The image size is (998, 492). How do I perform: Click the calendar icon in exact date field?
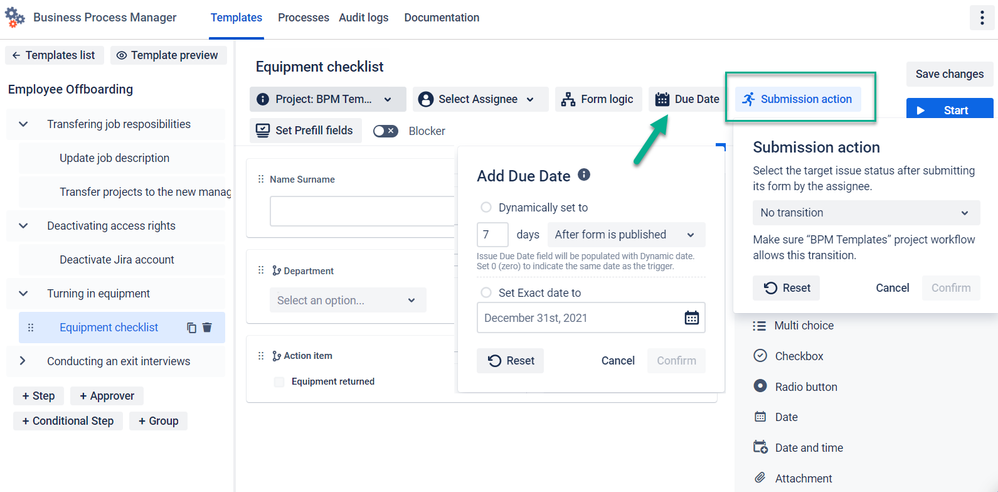pyautogui.click(x=691, y=318)
